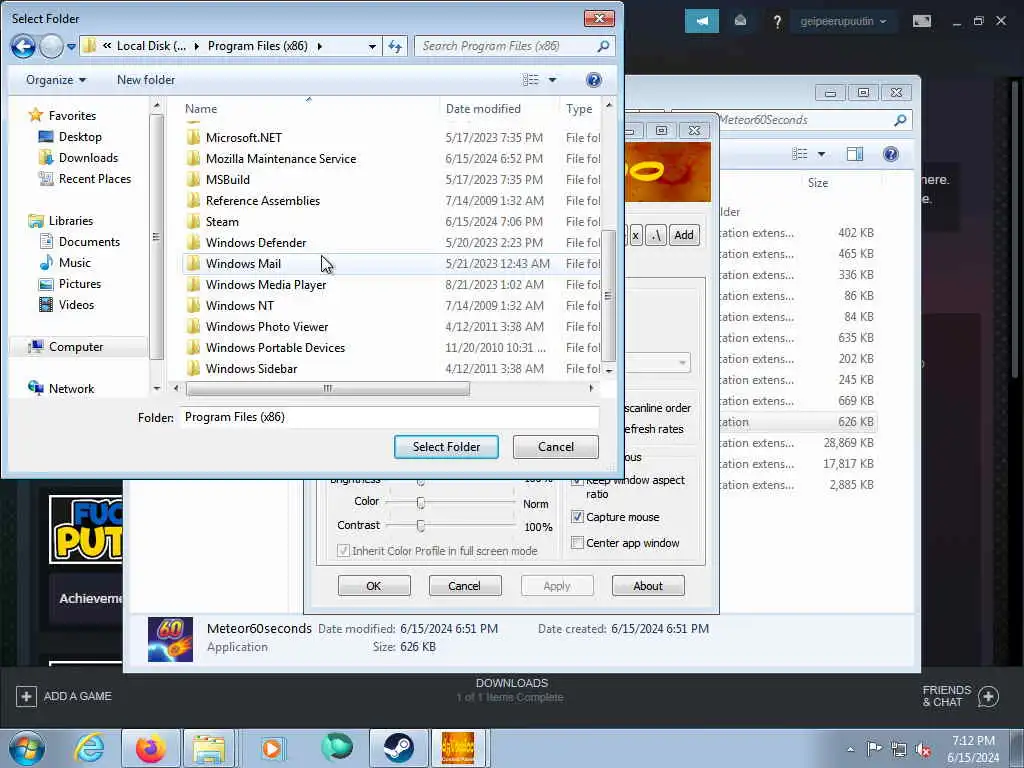Cancel the Select Folder dialog
The width and height of the screenshot is (1024, 768).
(x=556, y=447)
